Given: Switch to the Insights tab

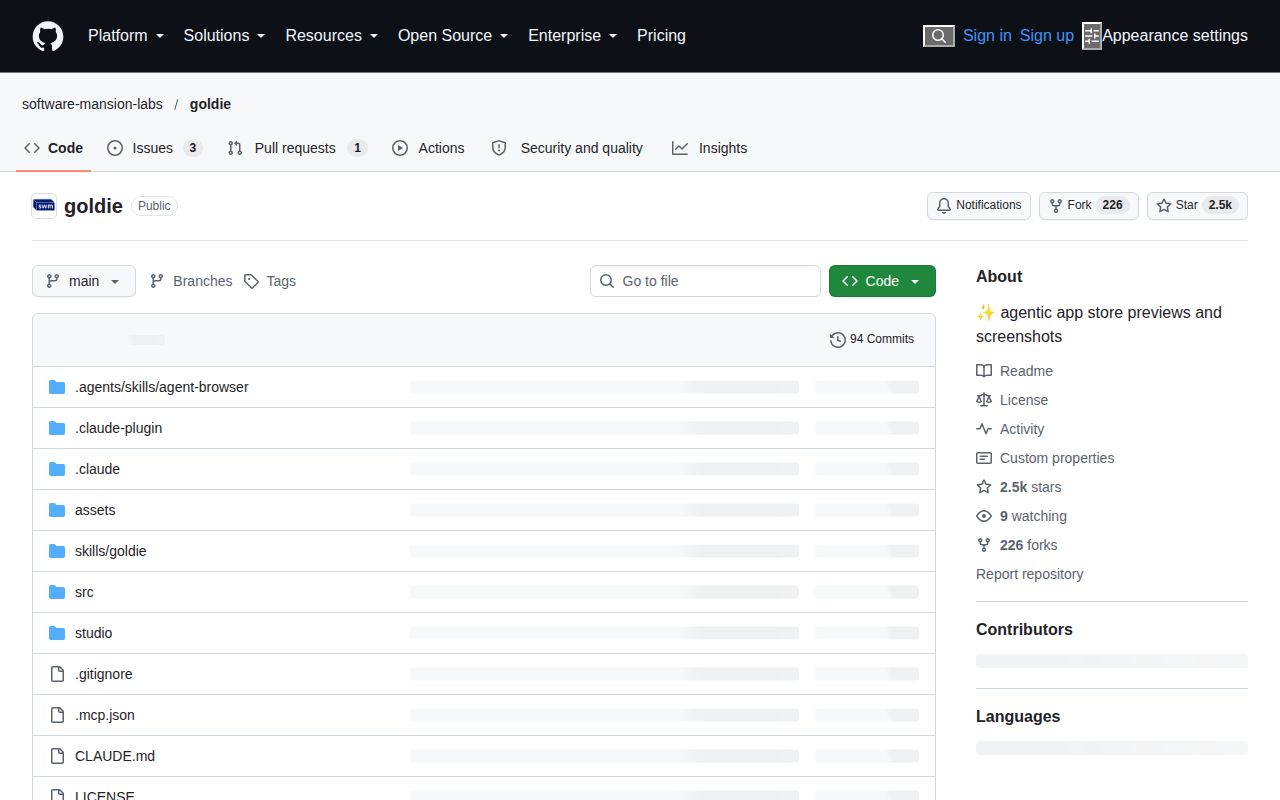Looking at the screenshot, I should (710, 148).
